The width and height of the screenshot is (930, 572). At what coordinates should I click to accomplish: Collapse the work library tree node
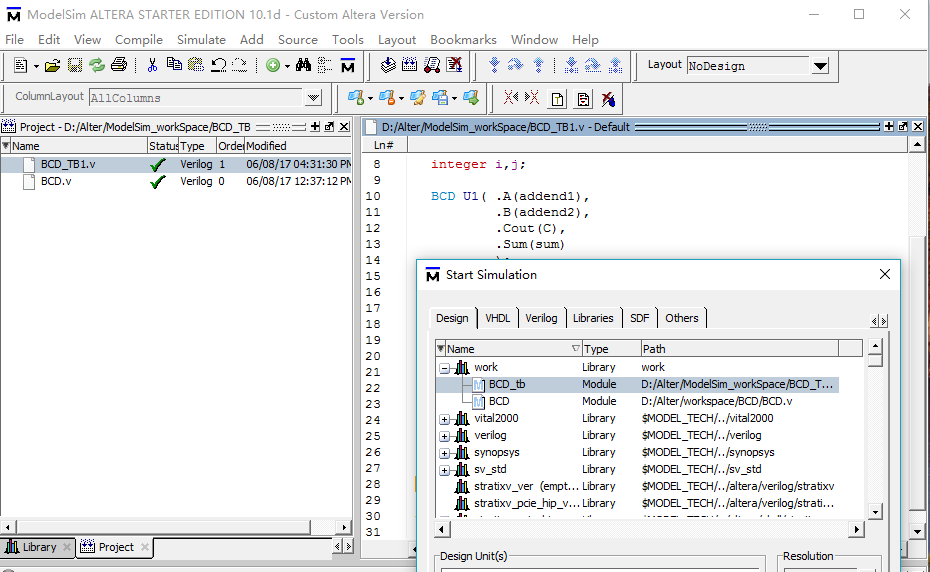[444, 368]
